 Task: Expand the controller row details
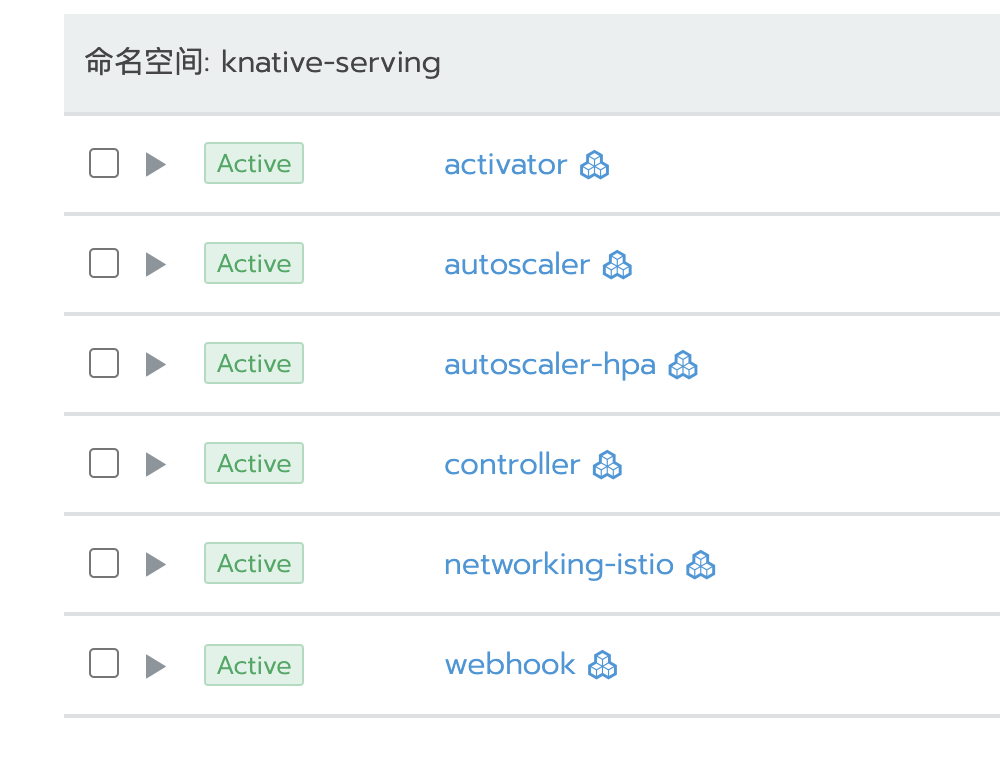(x=156, y=464)
